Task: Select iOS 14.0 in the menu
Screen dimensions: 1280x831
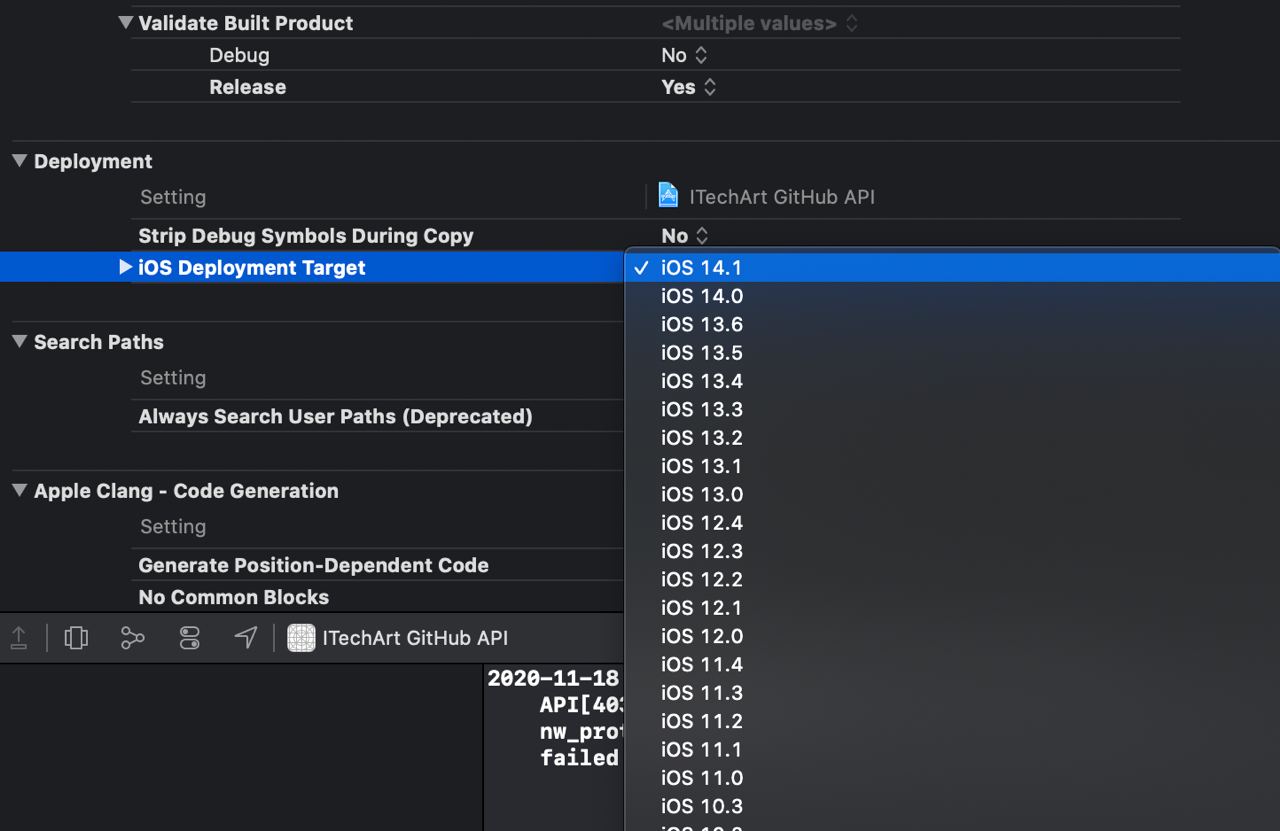Action: point(952,296)
